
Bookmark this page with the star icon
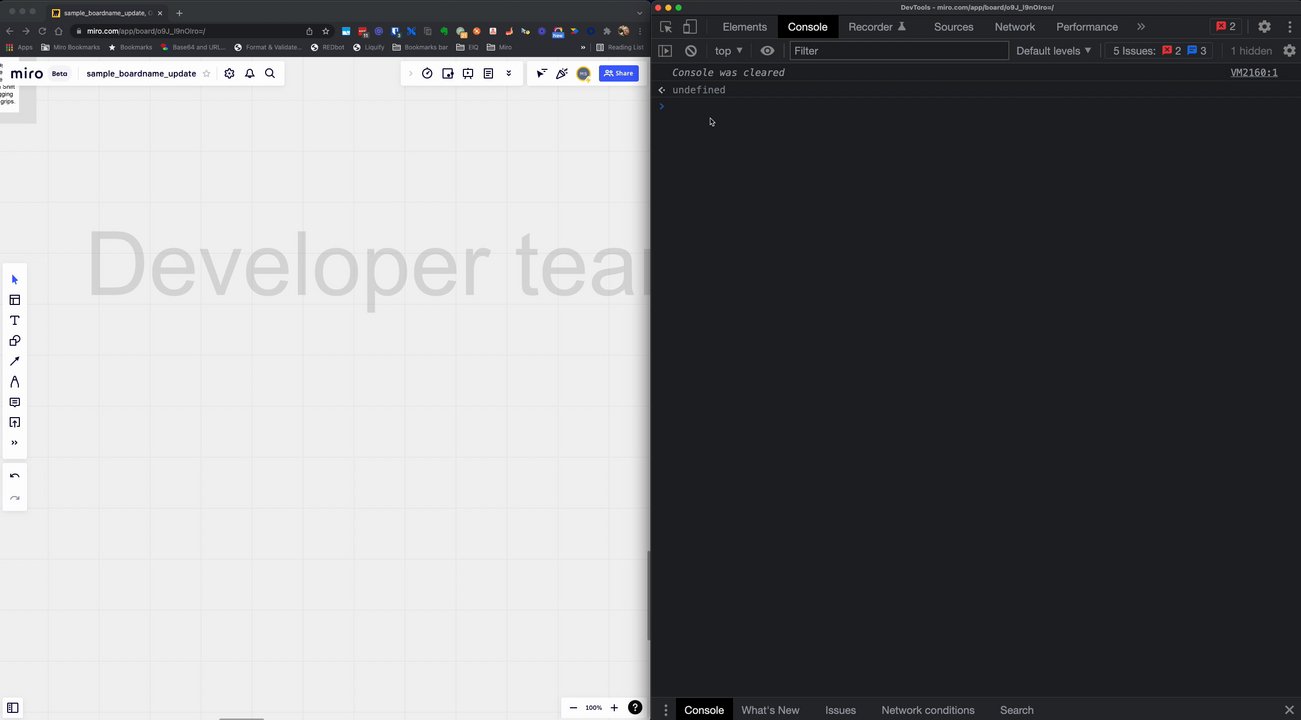click(325, 31)
